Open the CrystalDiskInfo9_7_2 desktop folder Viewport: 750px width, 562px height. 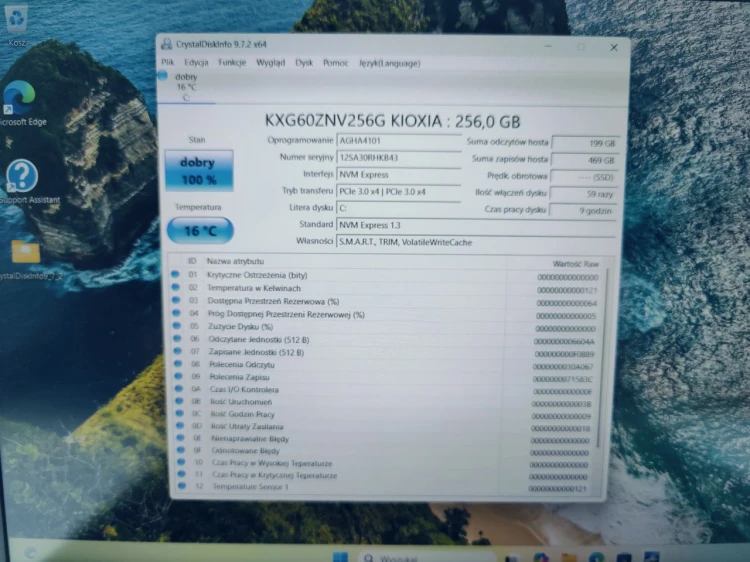tap(28, 258)
